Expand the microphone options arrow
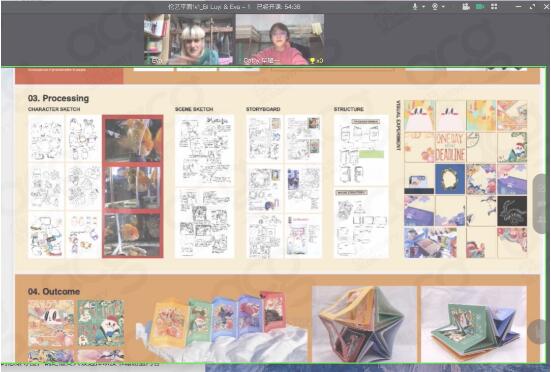Screen dimensions: 551x372 click(x=423, y=7)
